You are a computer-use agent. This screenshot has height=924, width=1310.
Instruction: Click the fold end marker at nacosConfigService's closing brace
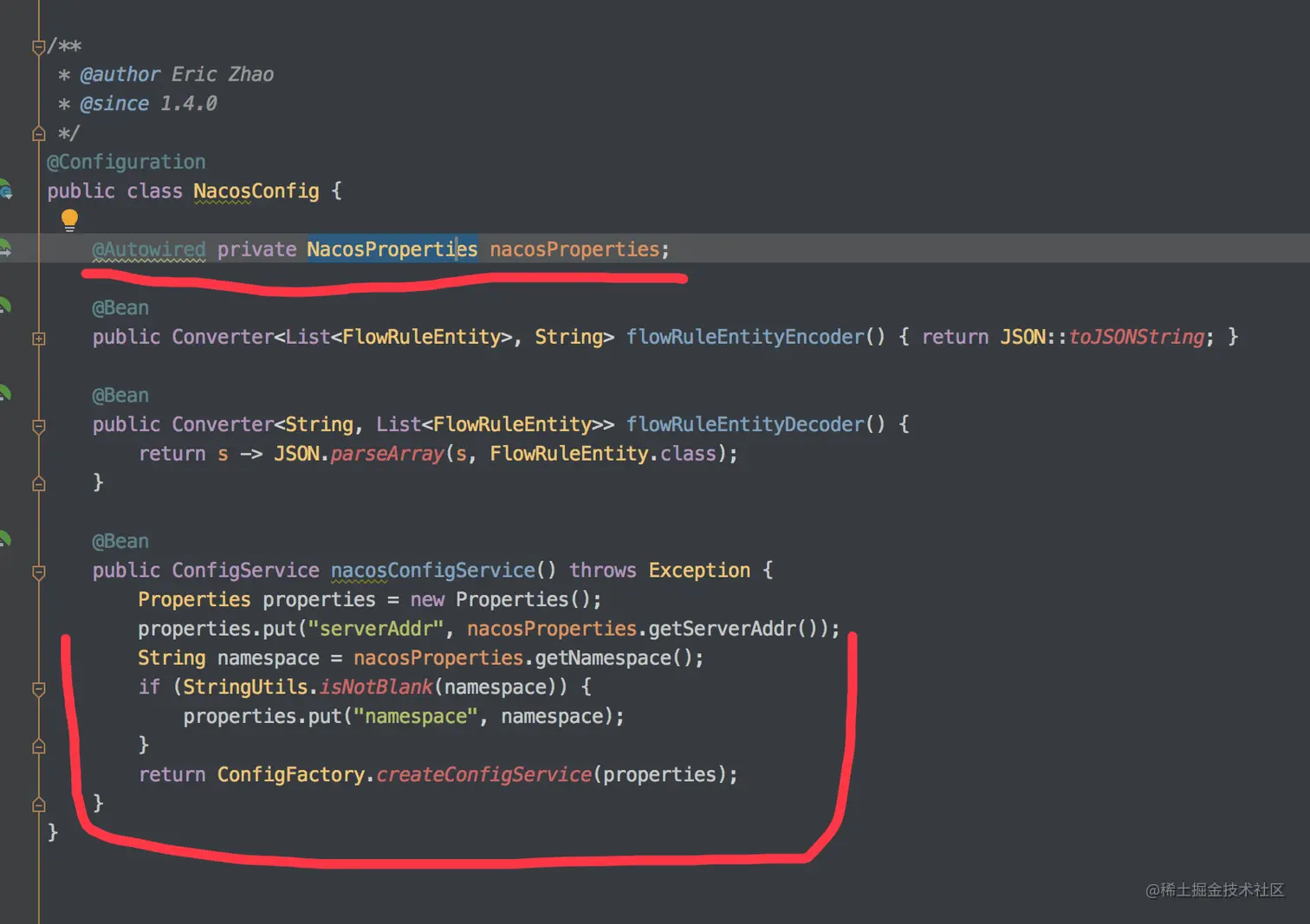(39, 804)
